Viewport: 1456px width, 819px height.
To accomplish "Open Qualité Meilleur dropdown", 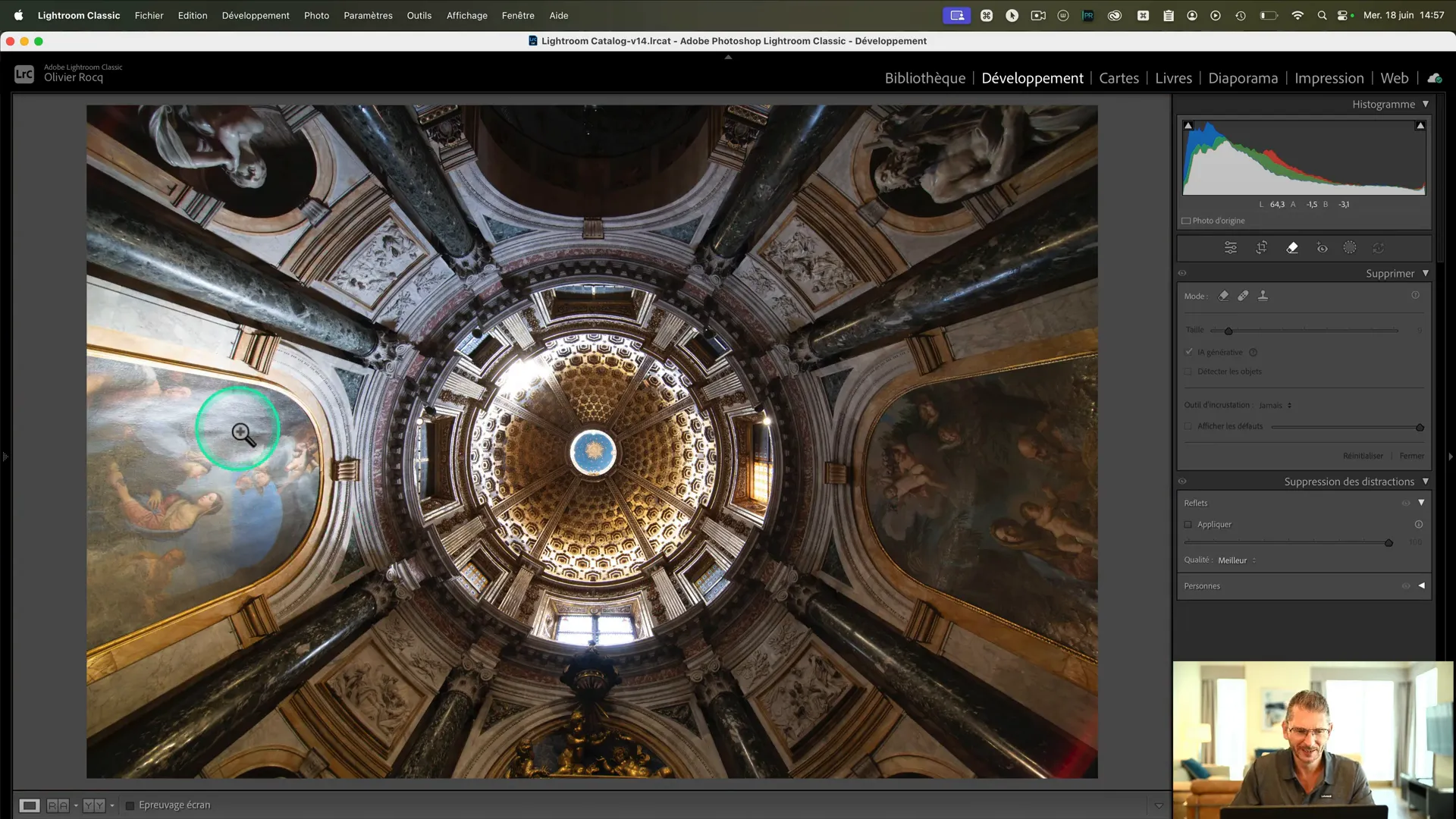I will (x=1237, y=560).
